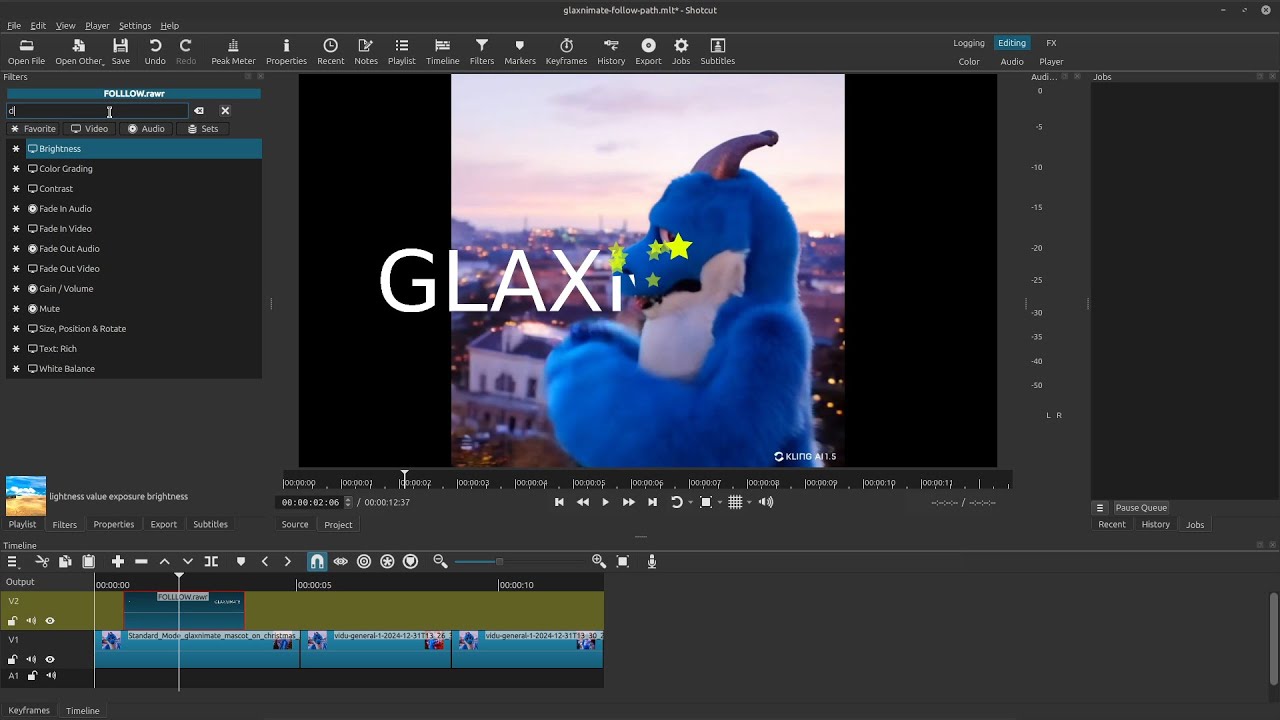Open the Filters toolbar icon

(482, 51)
